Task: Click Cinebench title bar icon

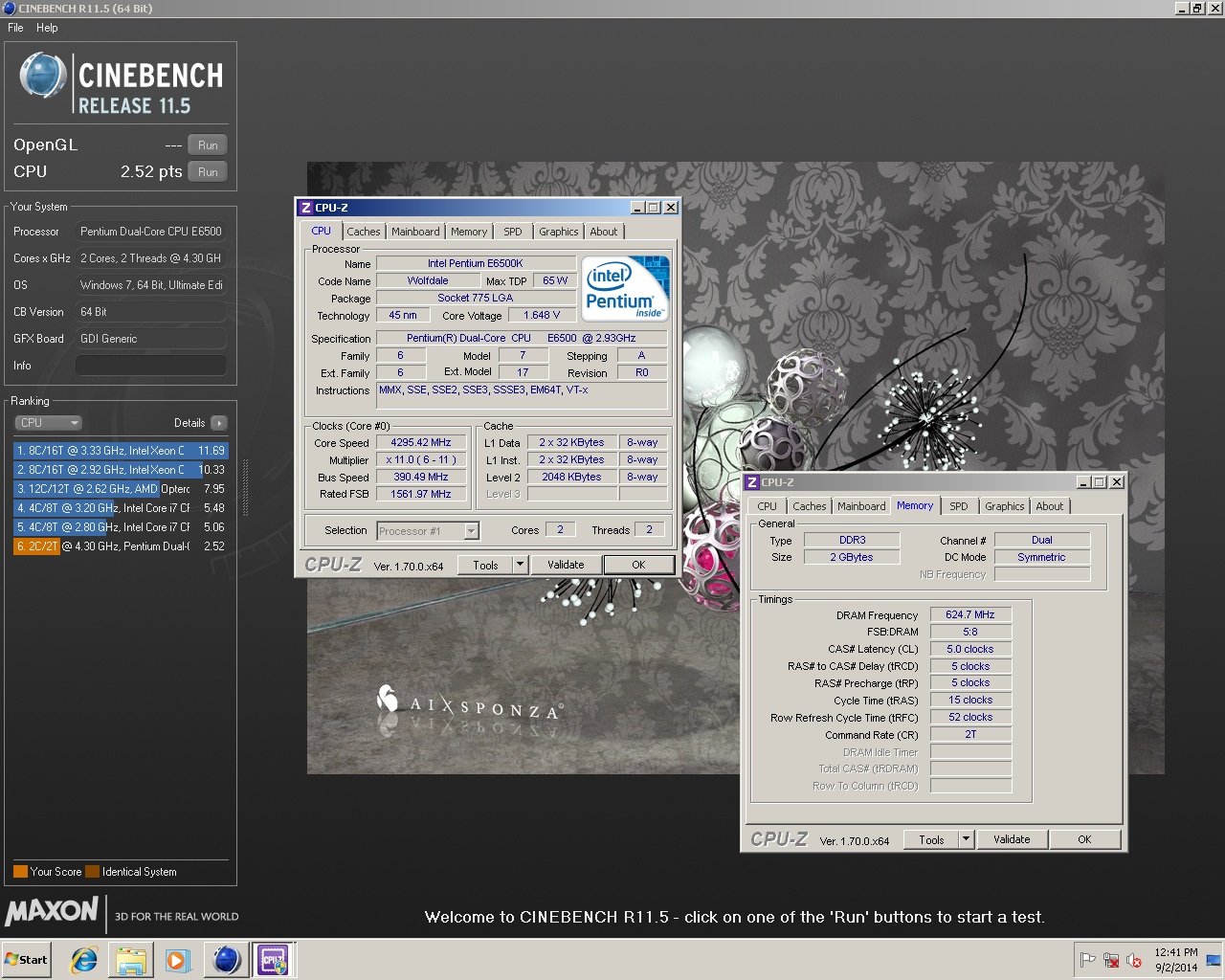Action: 9,8
